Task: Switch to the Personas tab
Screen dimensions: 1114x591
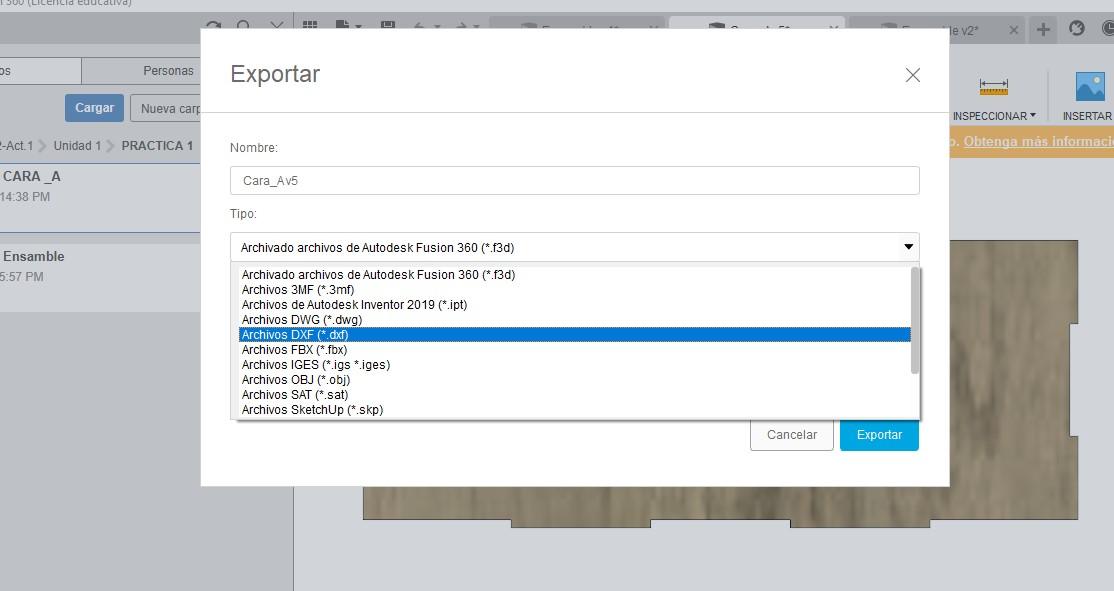Action: click(x=168, y=70)
